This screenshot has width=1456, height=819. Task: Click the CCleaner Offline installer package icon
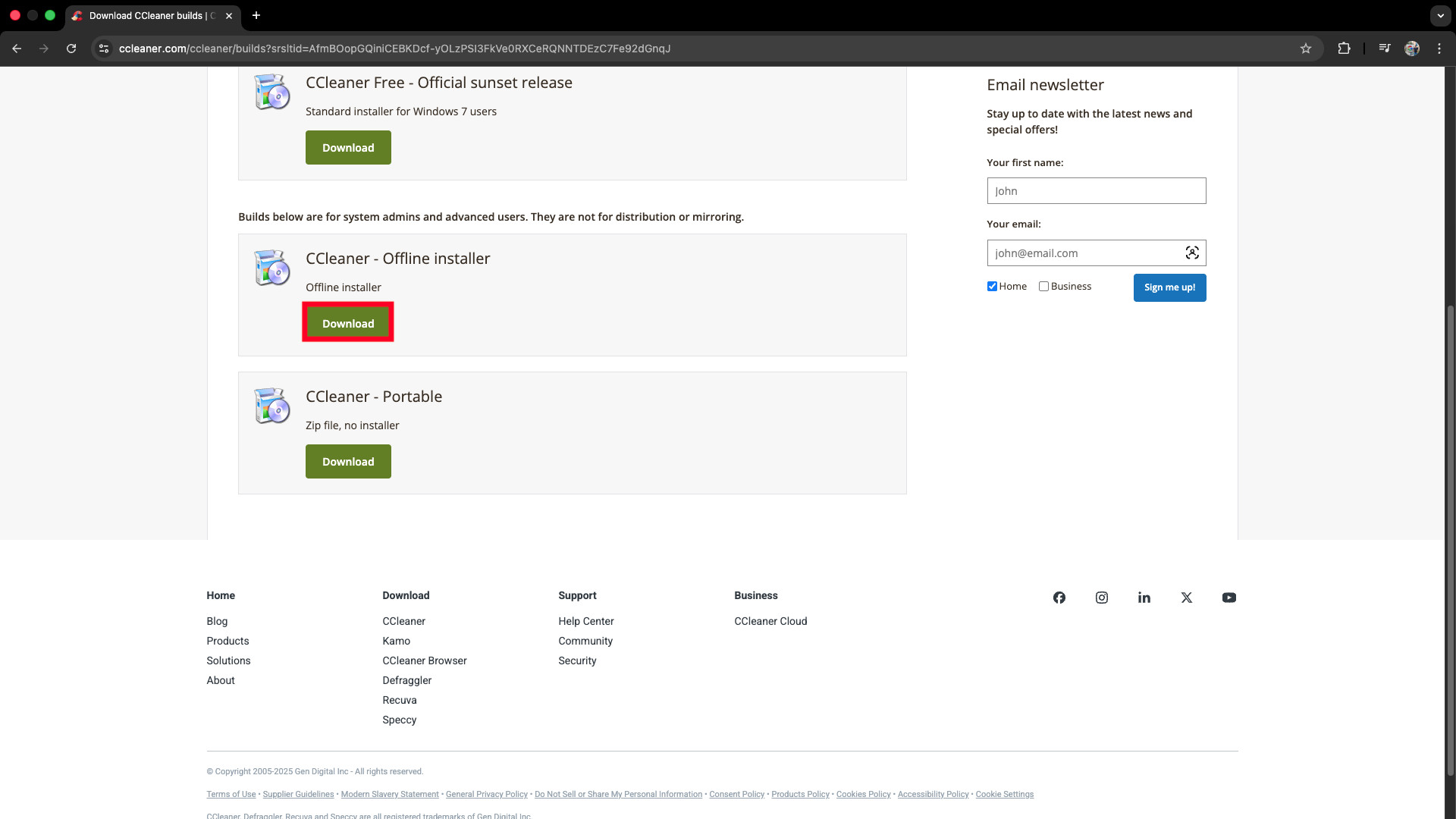(271, 268)
